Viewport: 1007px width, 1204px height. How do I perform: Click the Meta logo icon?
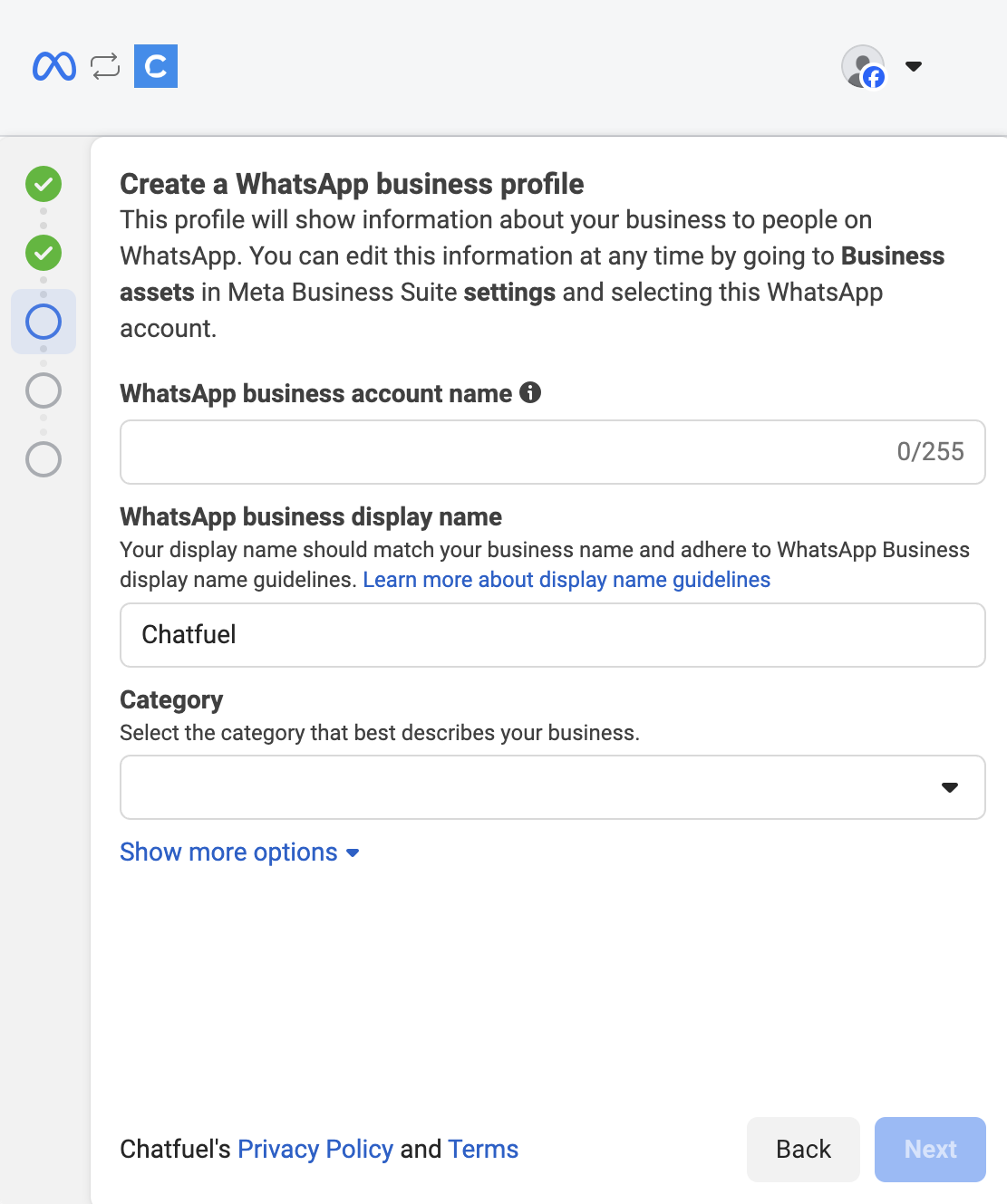pos(54,66)
